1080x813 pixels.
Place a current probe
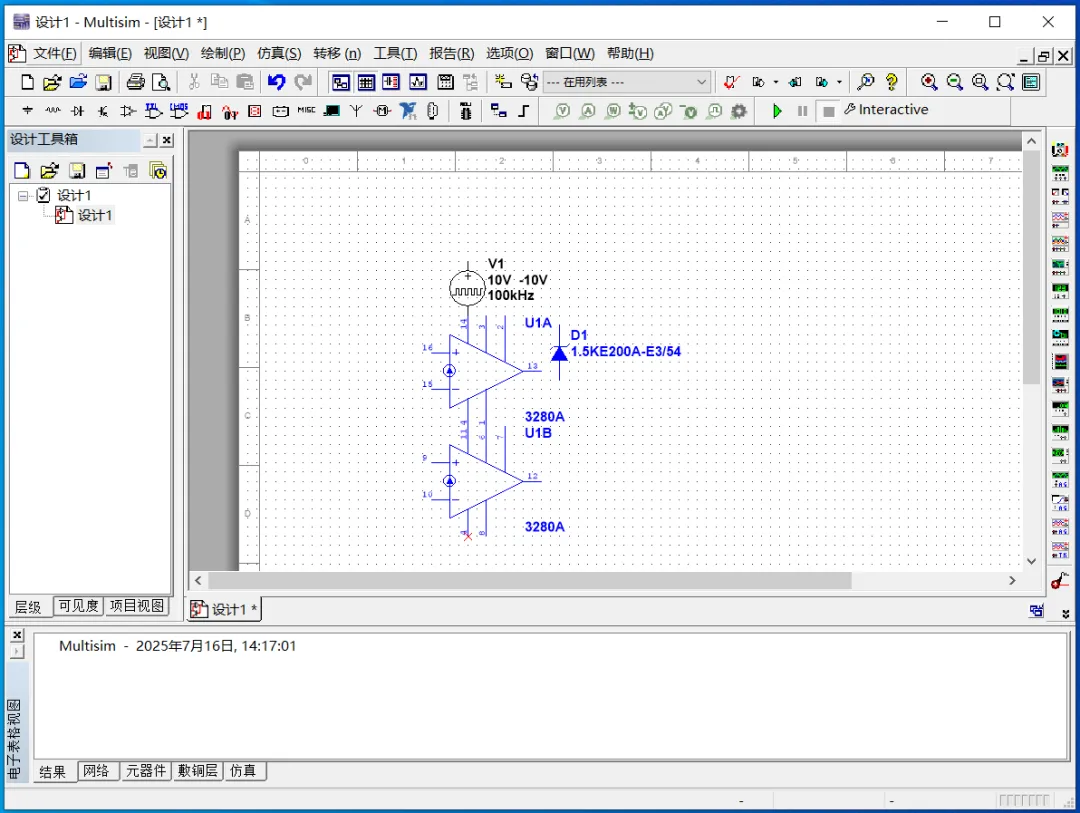(x=588, y=110)
